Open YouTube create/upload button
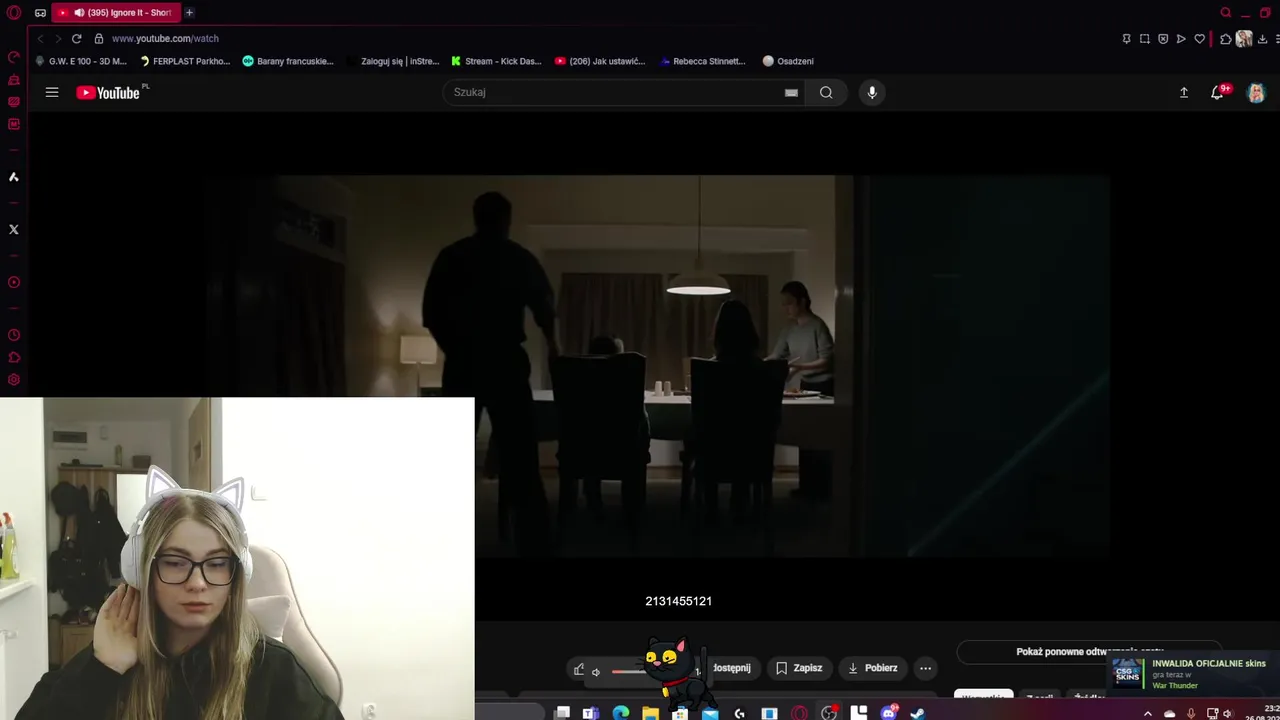The height and width of the screenshot is (720, 1280). (x=1184, y=92)
